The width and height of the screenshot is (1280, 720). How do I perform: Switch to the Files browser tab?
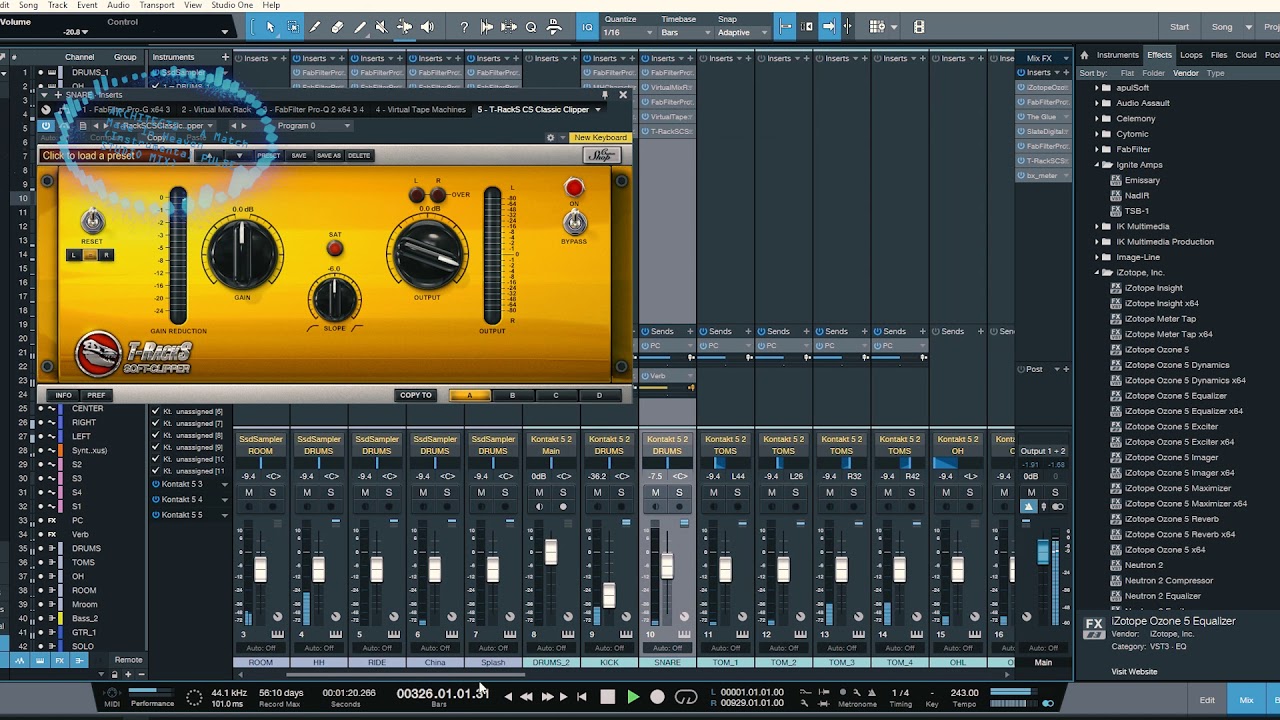(x=1219, y=55)
